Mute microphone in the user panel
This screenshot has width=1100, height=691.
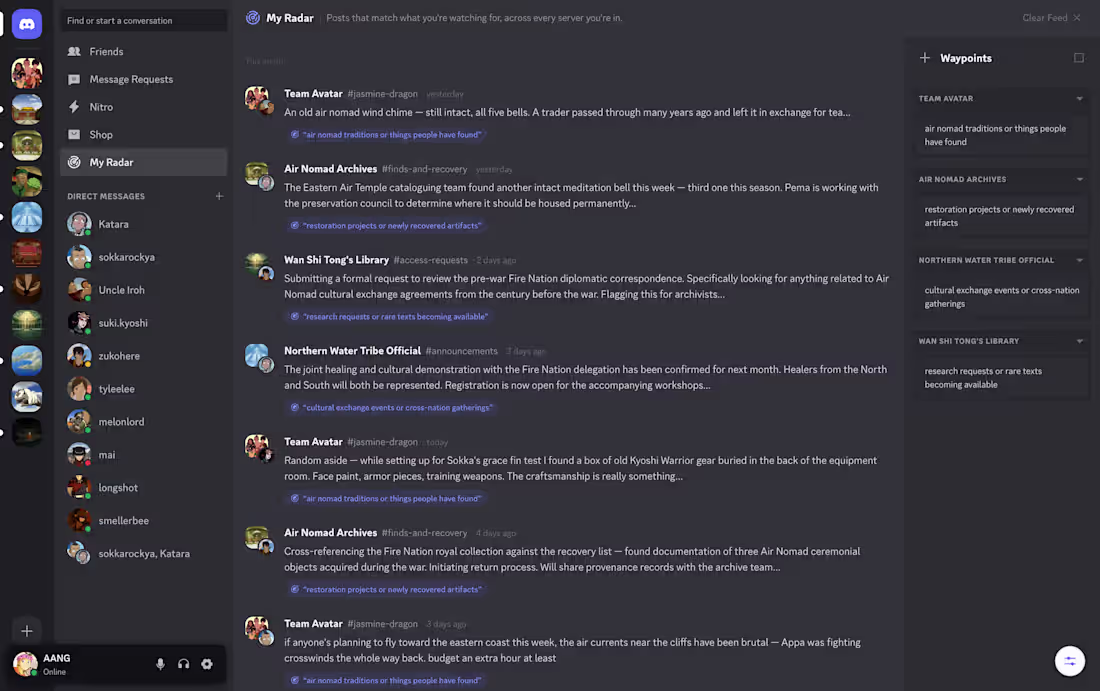(160, 664)
